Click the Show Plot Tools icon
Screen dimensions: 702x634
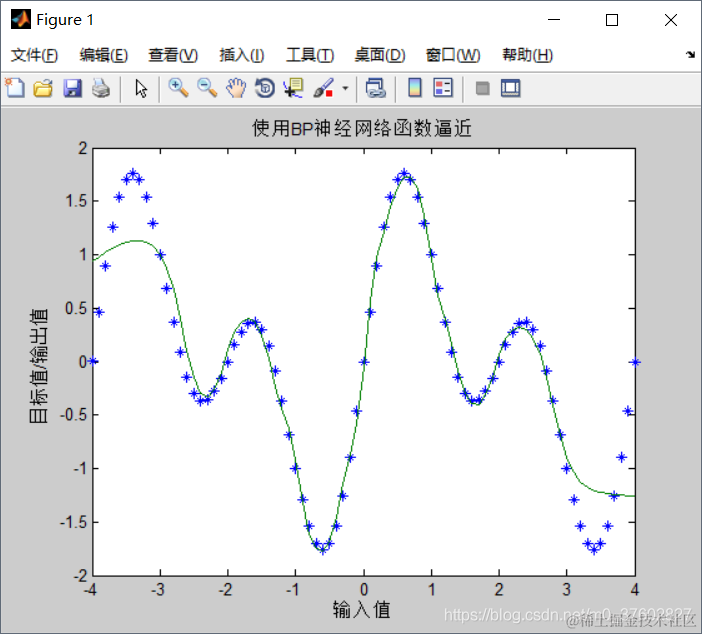coord(510,88)
